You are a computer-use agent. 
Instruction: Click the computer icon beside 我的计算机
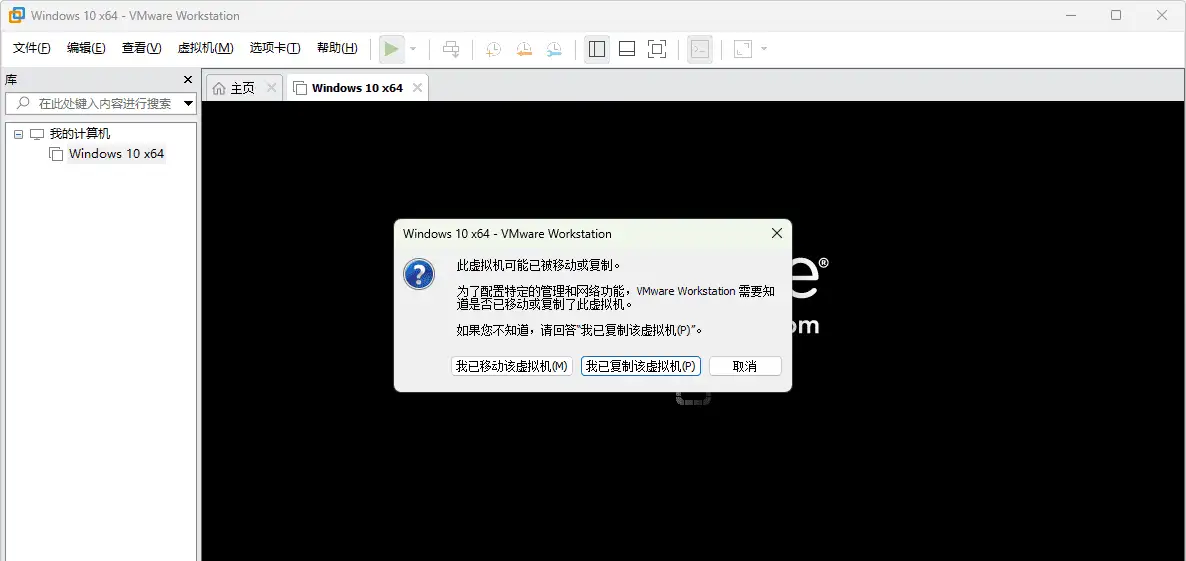[x=37, y=135]
